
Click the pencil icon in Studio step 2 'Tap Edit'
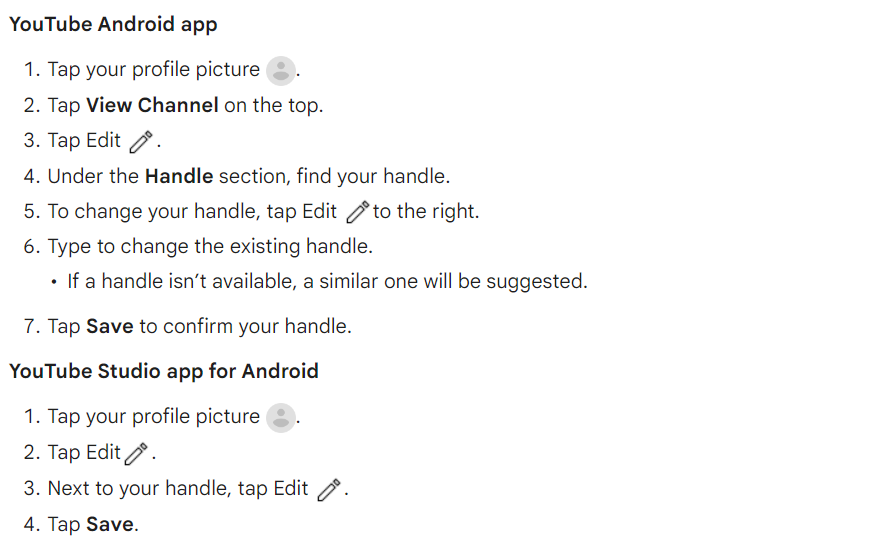[x=136, y=454]
